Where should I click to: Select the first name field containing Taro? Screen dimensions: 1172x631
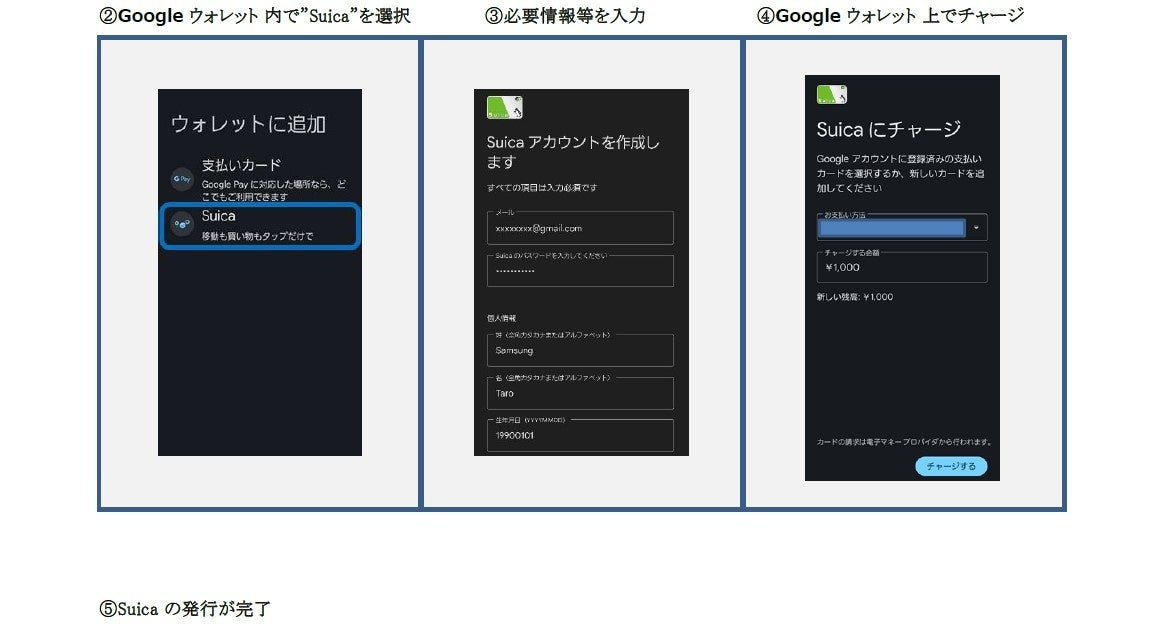click(580, 393)
